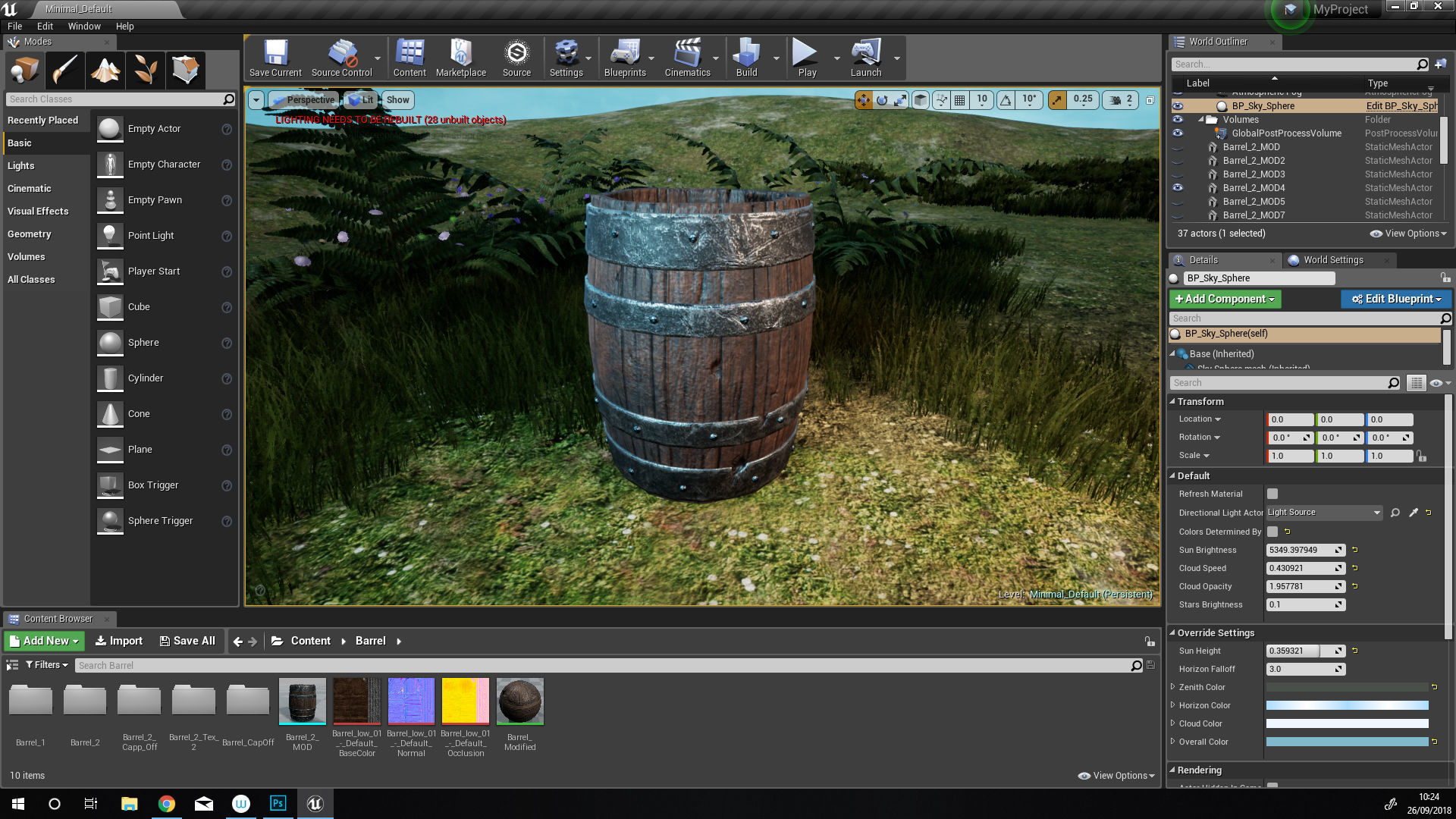Select the Landscape mode icon
Image resolution: width=1456 pixels, height=819 pixels.
pyautogui.click(x=105, y=70)
